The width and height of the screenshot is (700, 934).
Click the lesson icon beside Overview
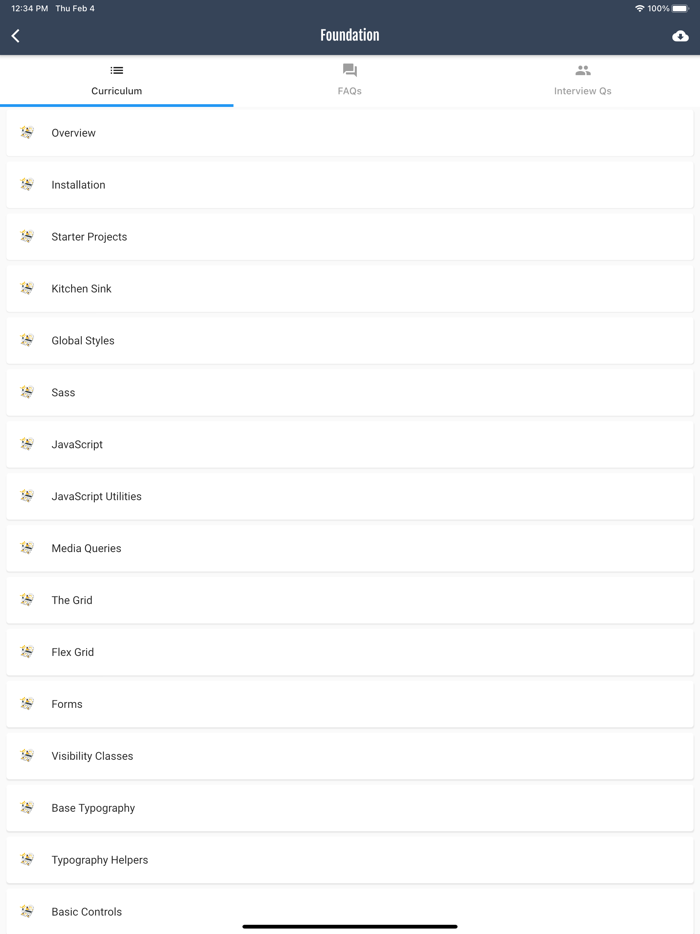[x=27, y=133]
